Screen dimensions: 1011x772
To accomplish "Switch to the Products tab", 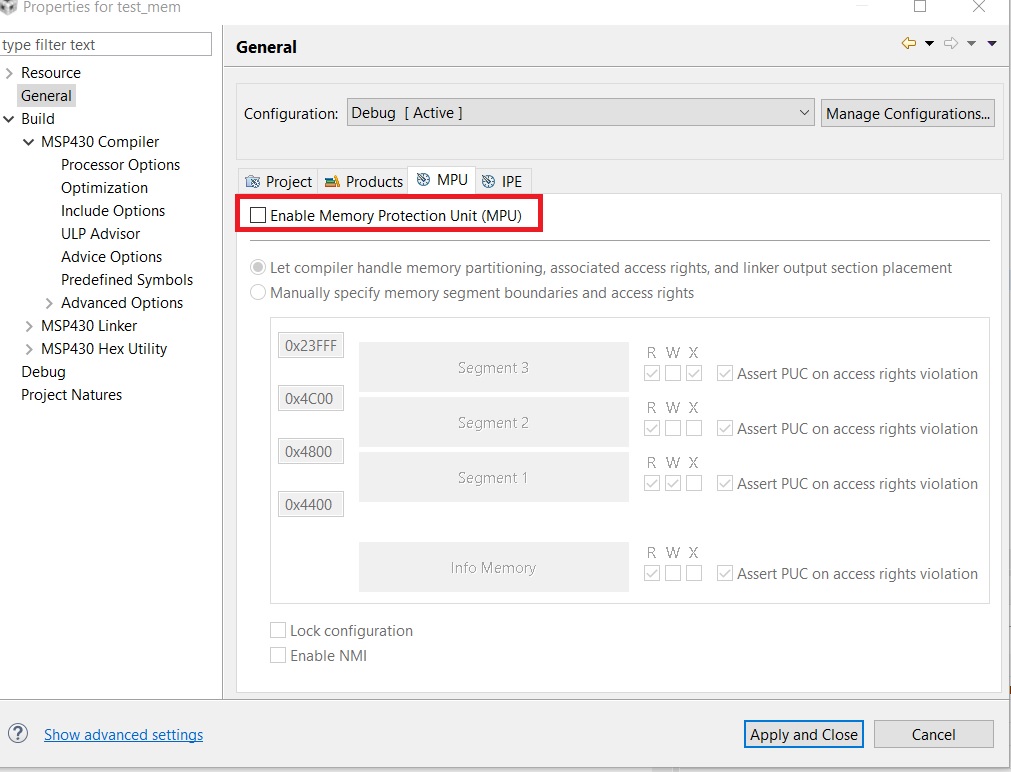I will [364, 181].
